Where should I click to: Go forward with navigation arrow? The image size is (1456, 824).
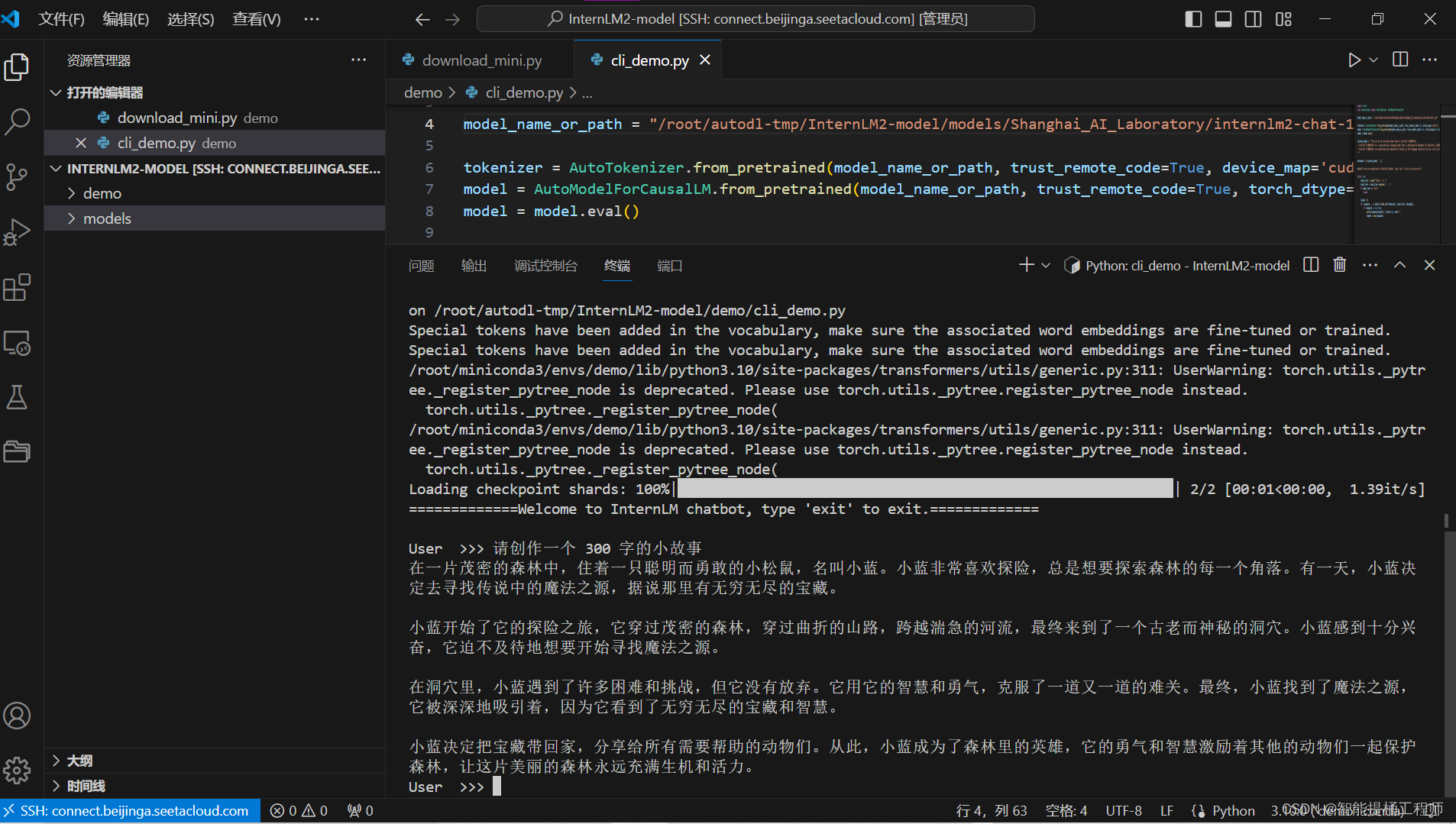[x=452, y=19]
